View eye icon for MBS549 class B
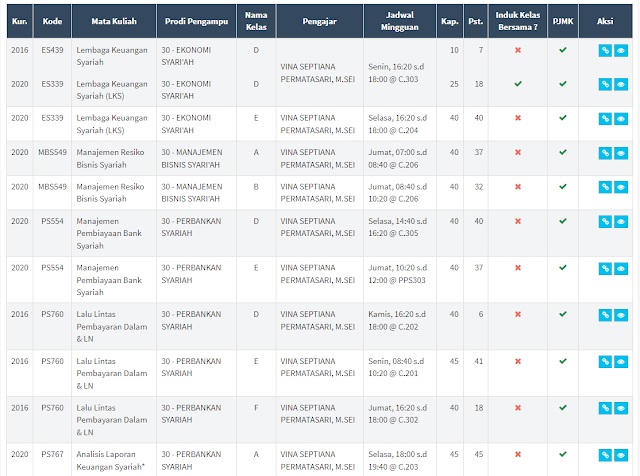Screen dimensions: 640x476 [x=621, y=187]
